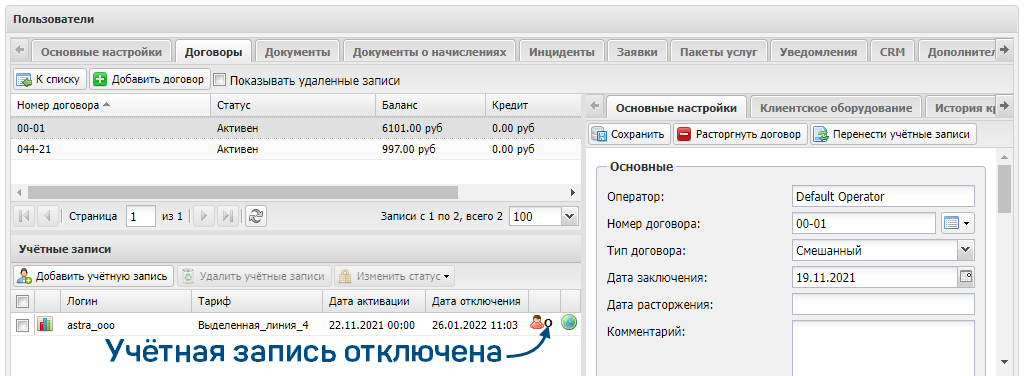The width and height of the screenshot is (1024, 376).
Task: Go to the Инциденты tab
Action: coord(562,52)
